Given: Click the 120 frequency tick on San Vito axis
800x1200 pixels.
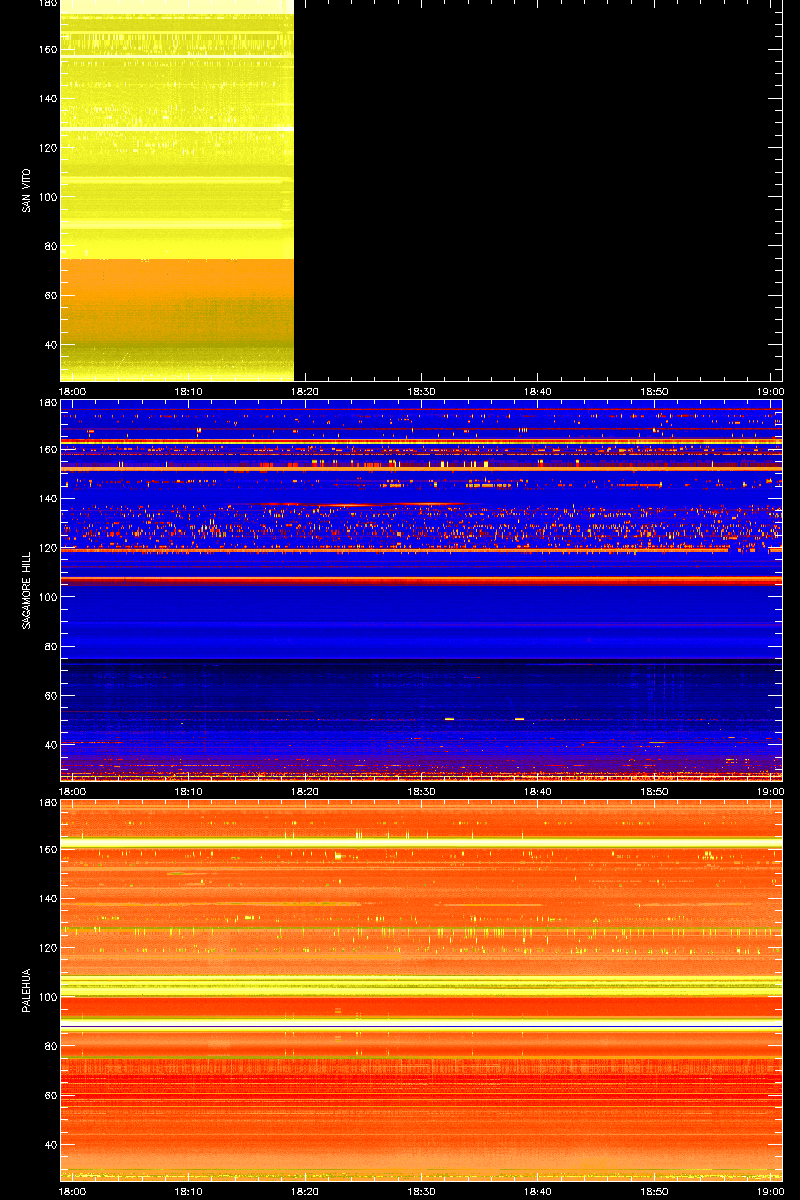Looking at the screenshot, I should point(47,147).
